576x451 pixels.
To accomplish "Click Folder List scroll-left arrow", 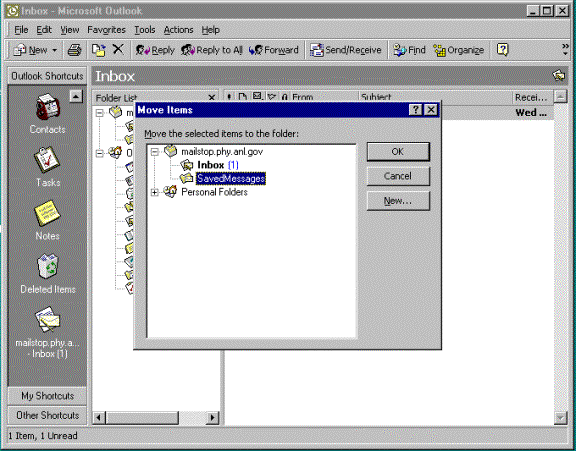I will click(98, 418).
